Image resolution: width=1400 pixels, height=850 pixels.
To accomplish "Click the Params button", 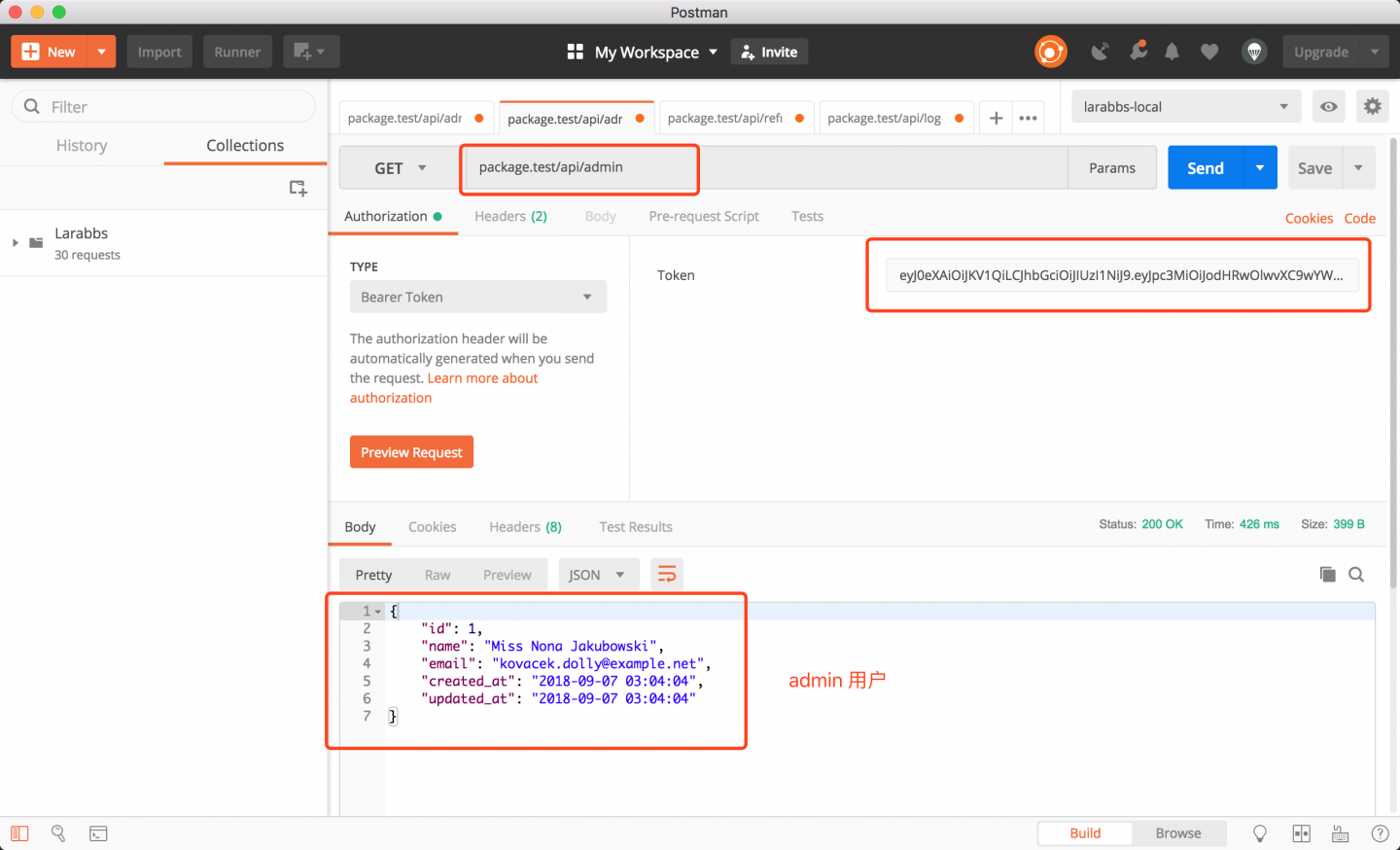I will pos(1112,167).
